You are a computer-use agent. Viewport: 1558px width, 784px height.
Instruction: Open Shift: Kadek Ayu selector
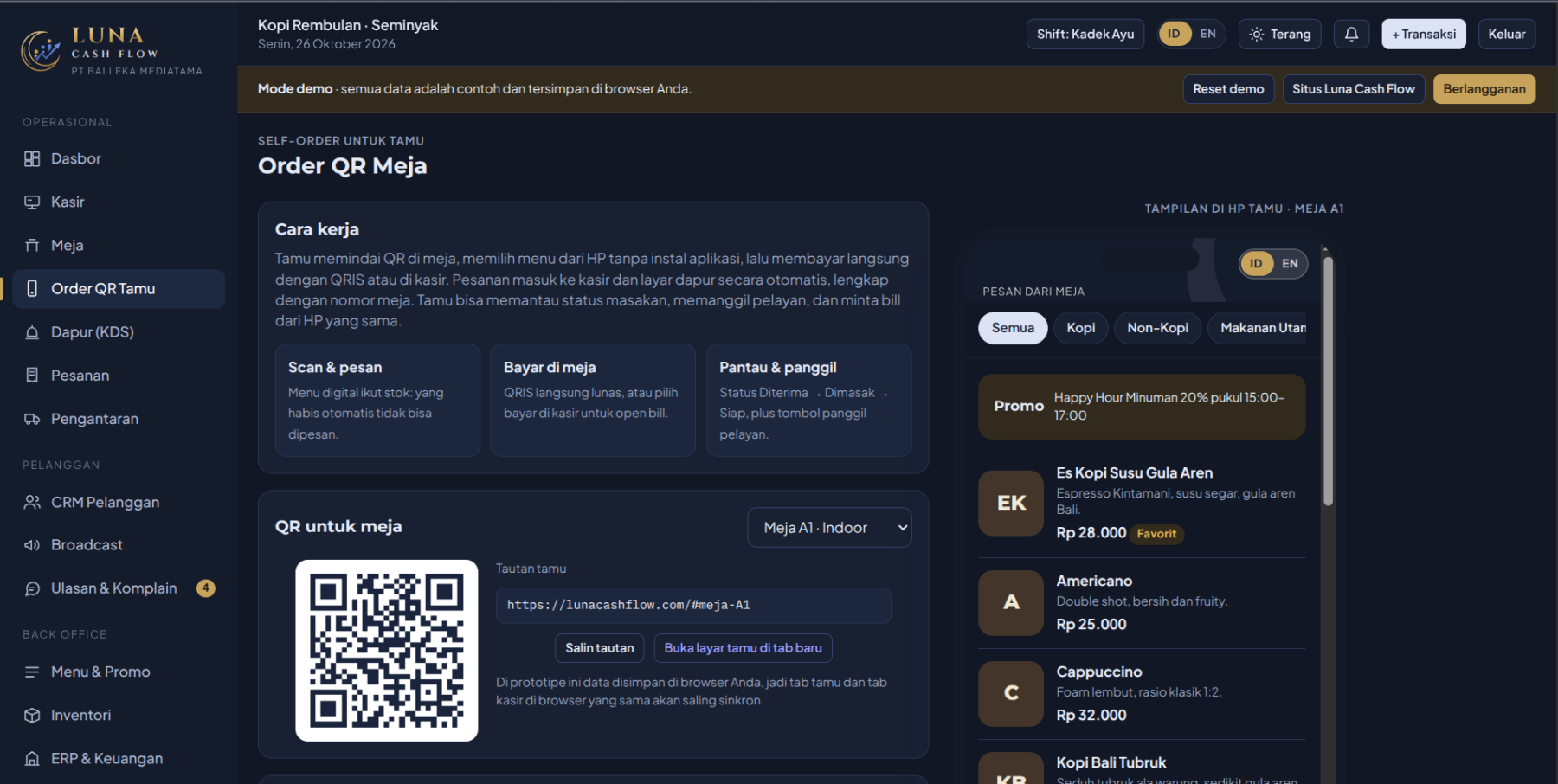click(x=1085, y=34)
